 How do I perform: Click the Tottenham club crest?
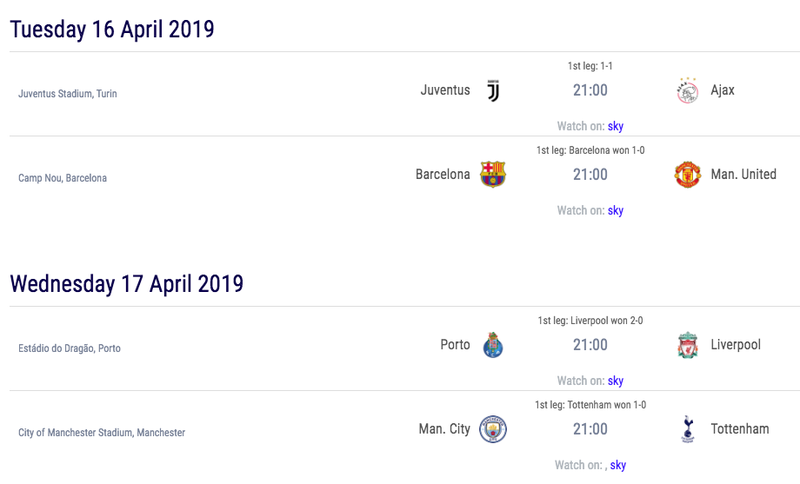(688, 429)
